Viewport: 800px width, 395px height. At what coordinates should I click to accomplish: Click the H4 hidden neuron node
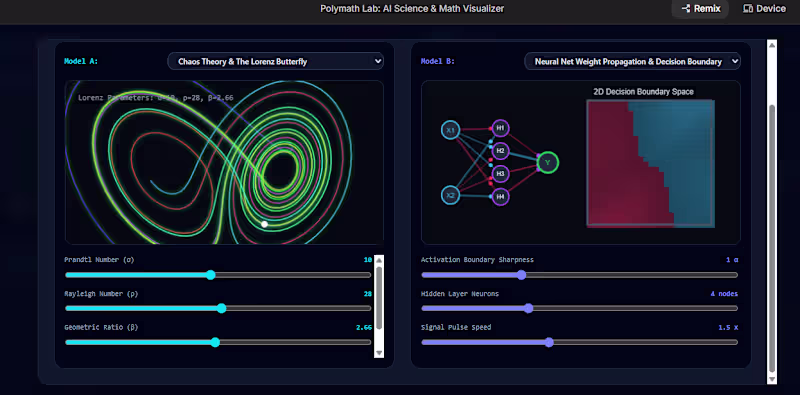pyautogui.click(x=501, y=196)
